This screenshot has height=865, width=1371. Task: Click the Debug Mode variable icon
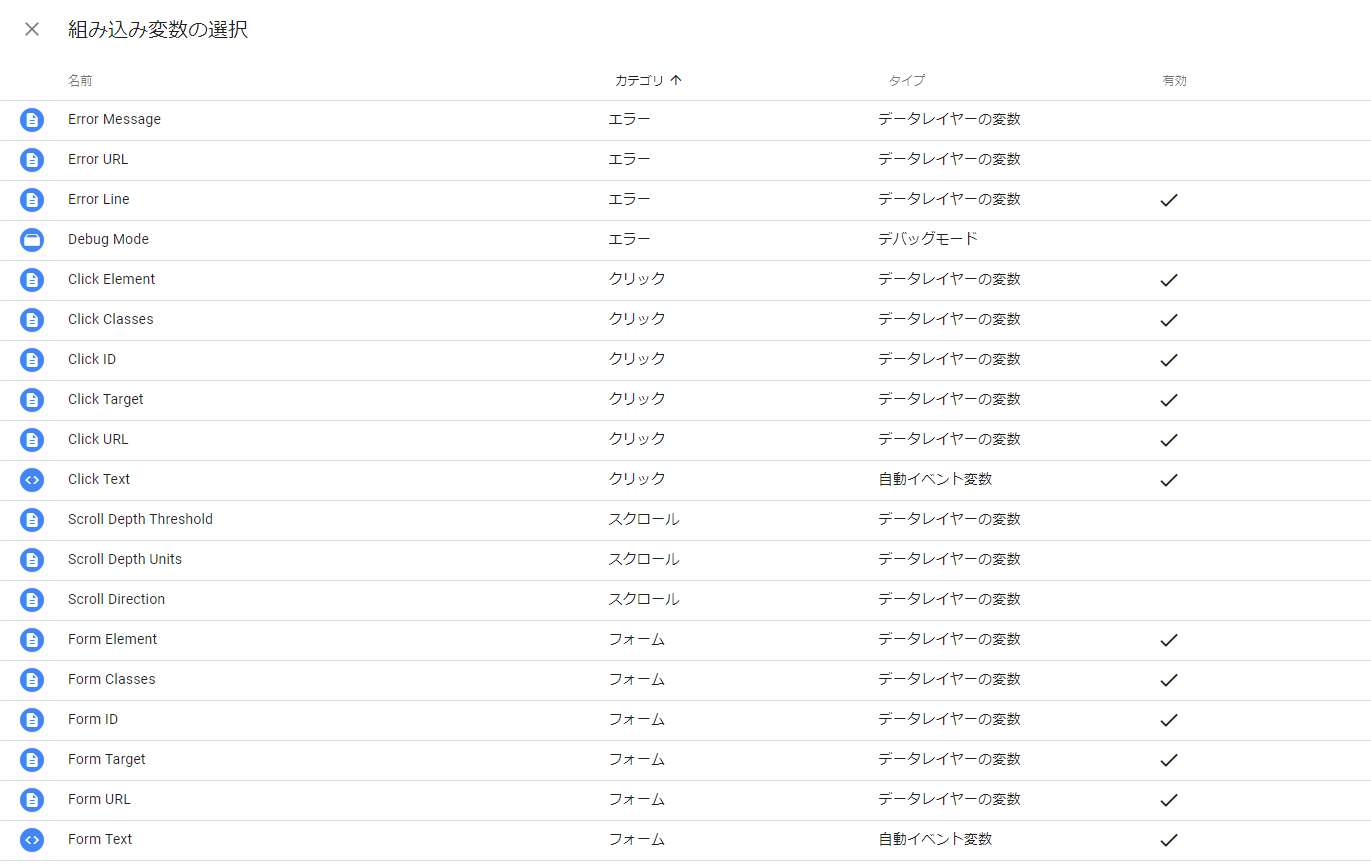pos(32,240)
